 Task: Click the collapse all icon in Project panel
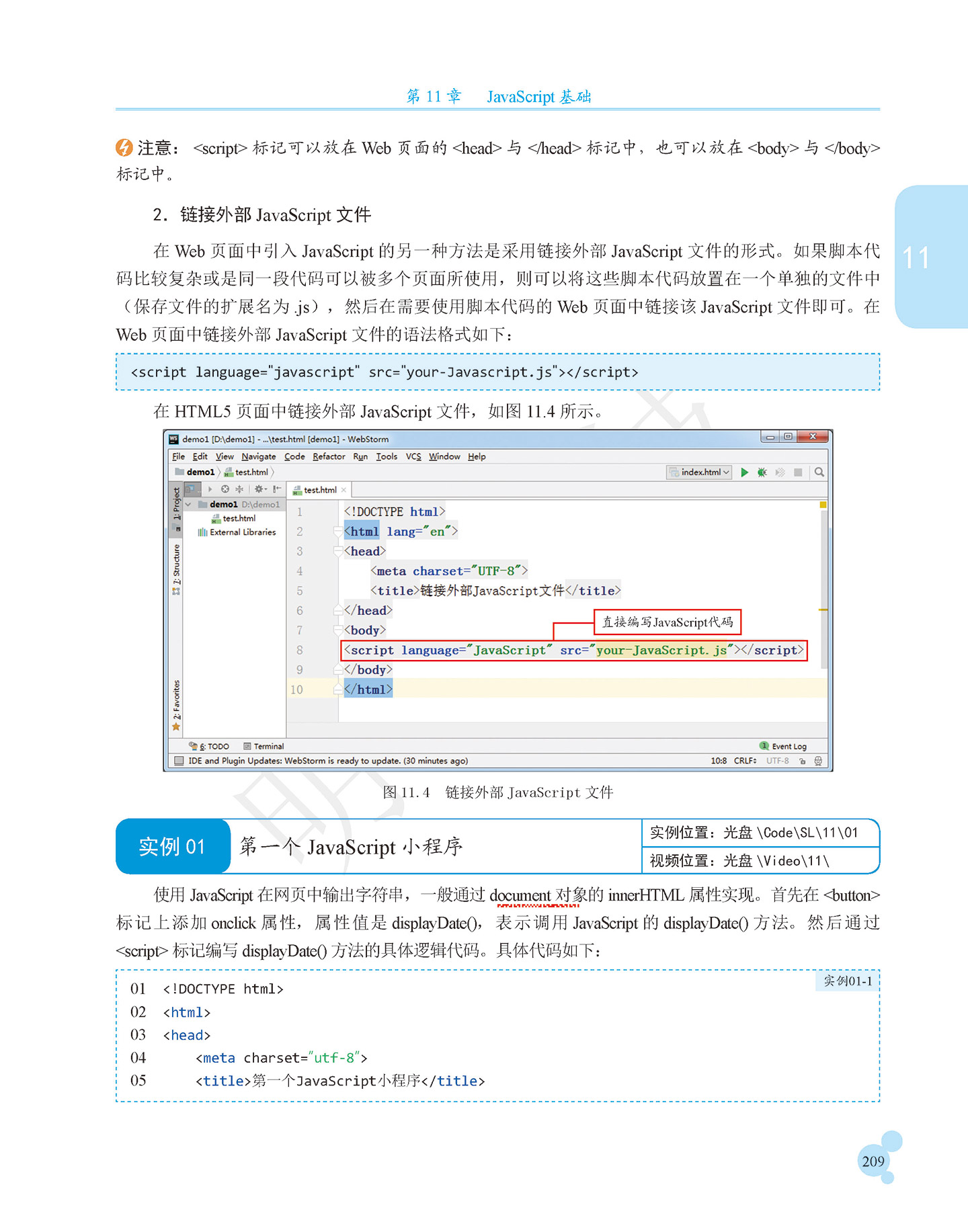tap(239, 489)
